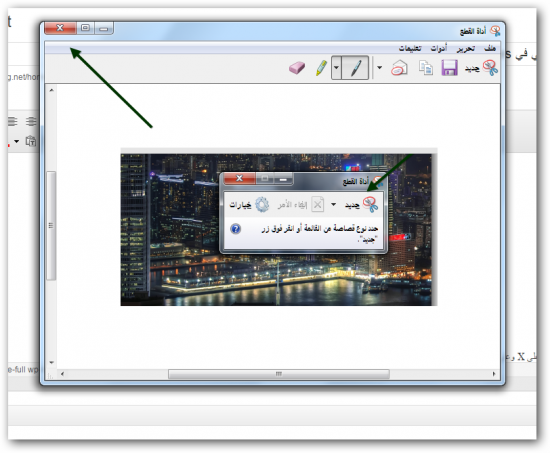The width and height of the screenshot is (550, 453).
Task: Click the Snipping Tool title bar icon
Action: click(x=495, y=31)
